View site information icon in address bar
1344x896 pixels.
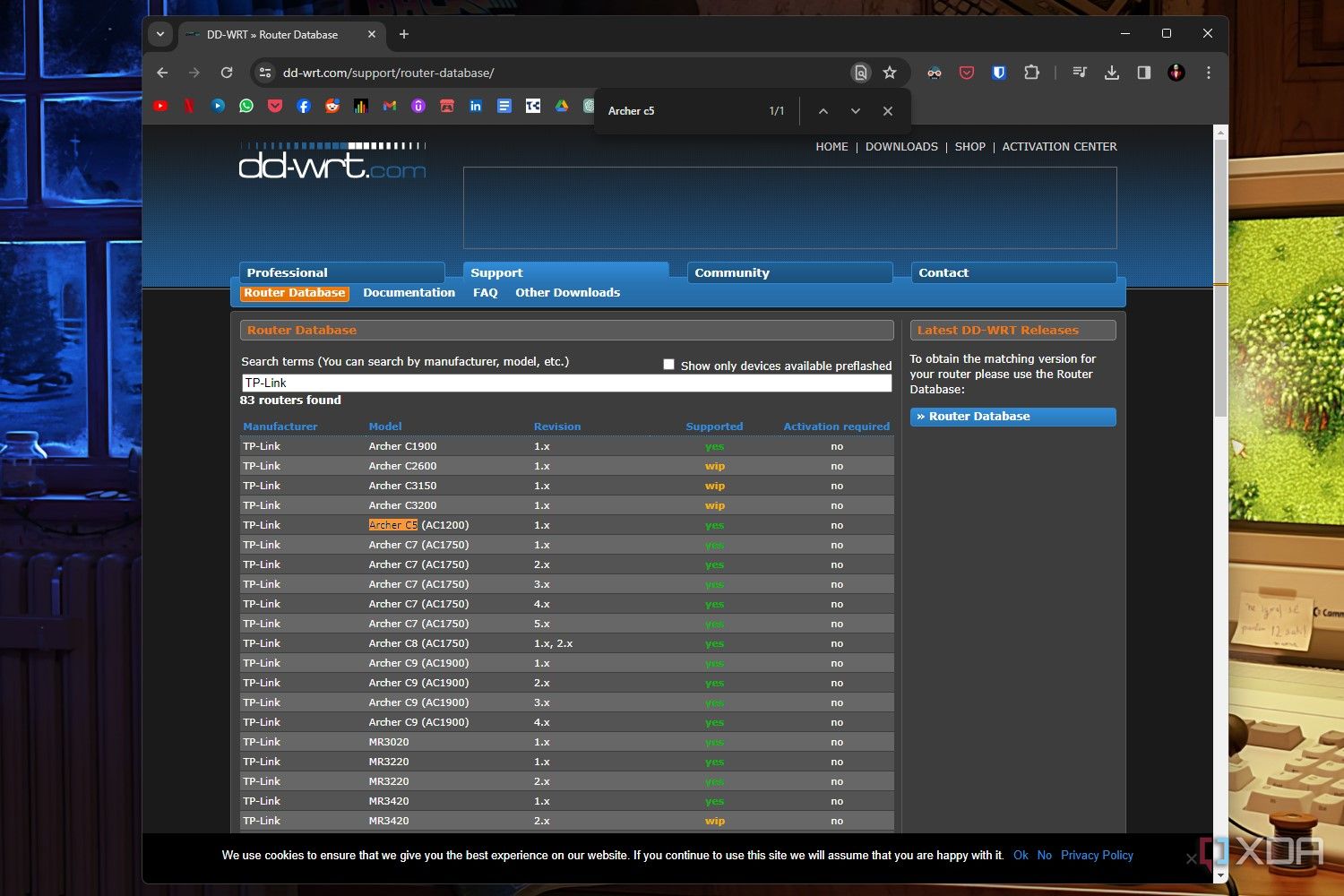point(263,73)
